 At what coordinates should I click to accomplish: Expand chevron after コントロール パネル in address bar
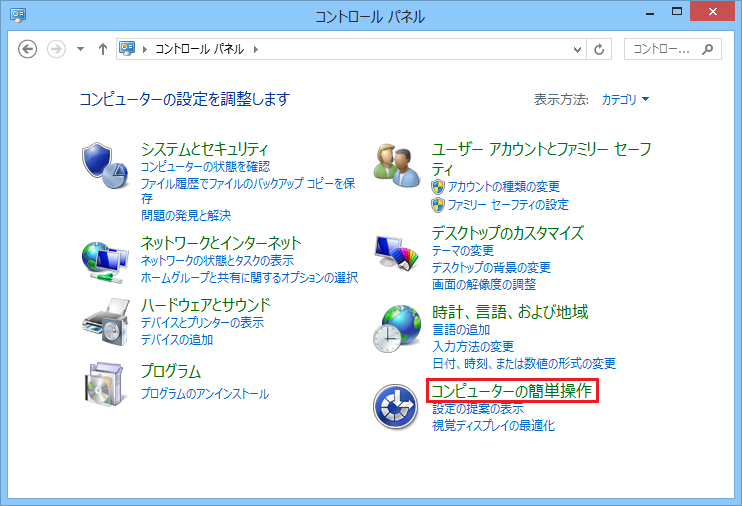click(x=256, y=49)
